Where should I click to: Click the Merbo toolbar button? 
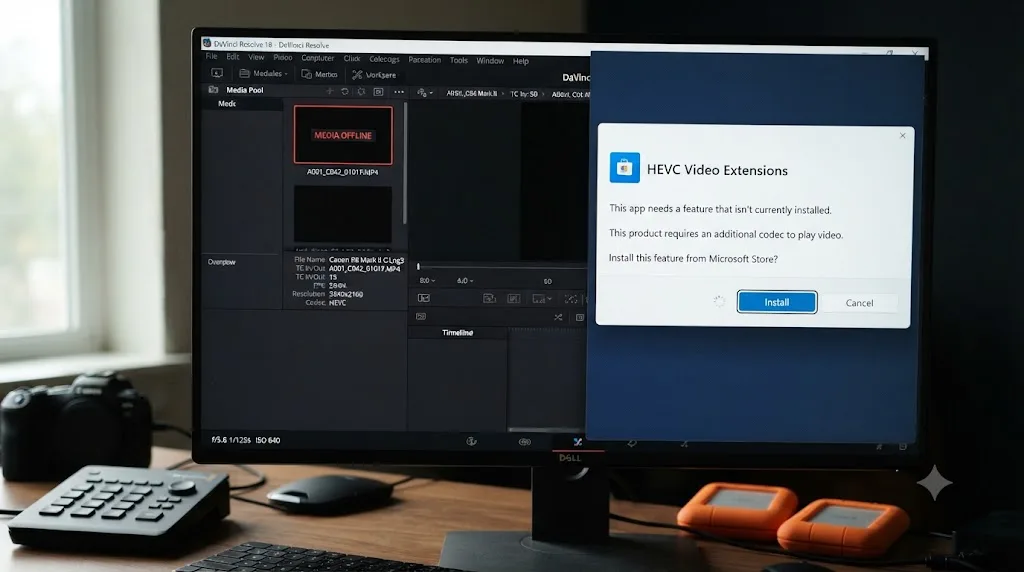pos(319,74)
